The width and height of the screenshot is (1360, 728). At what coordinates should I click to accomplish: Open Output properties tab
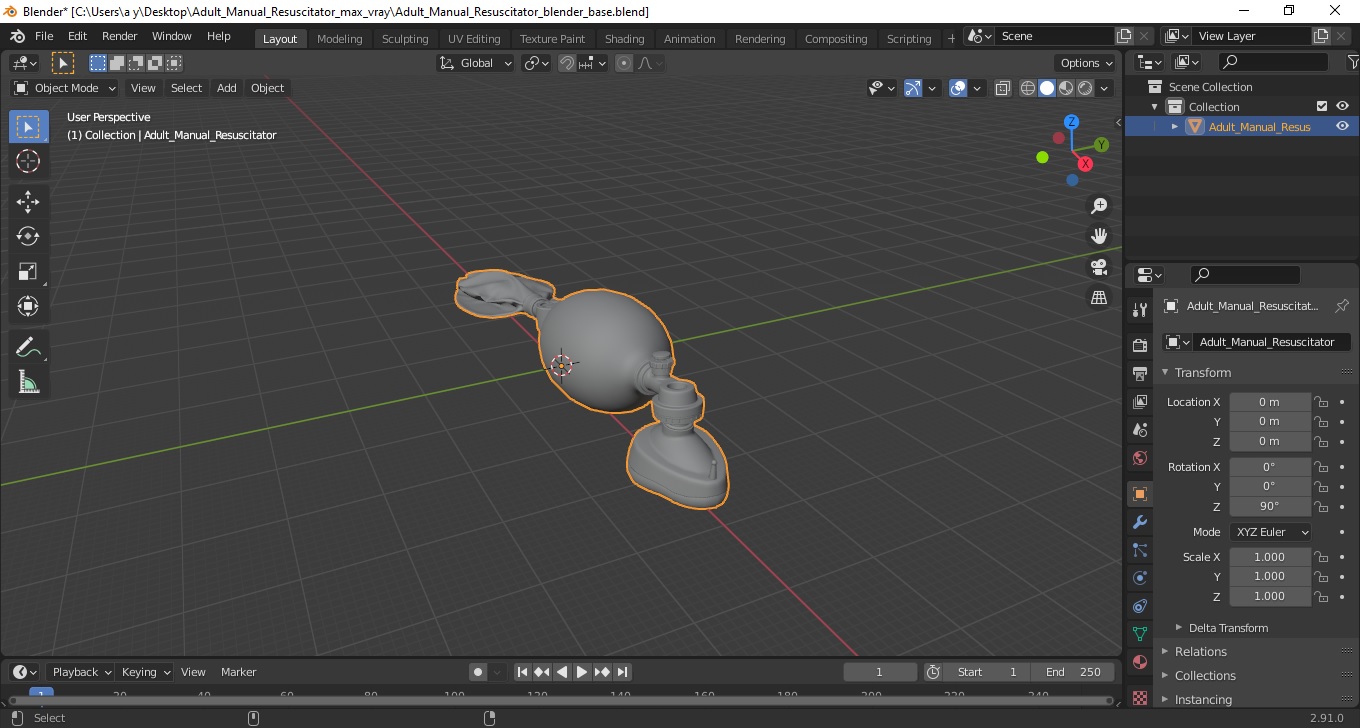point(1140,373)
